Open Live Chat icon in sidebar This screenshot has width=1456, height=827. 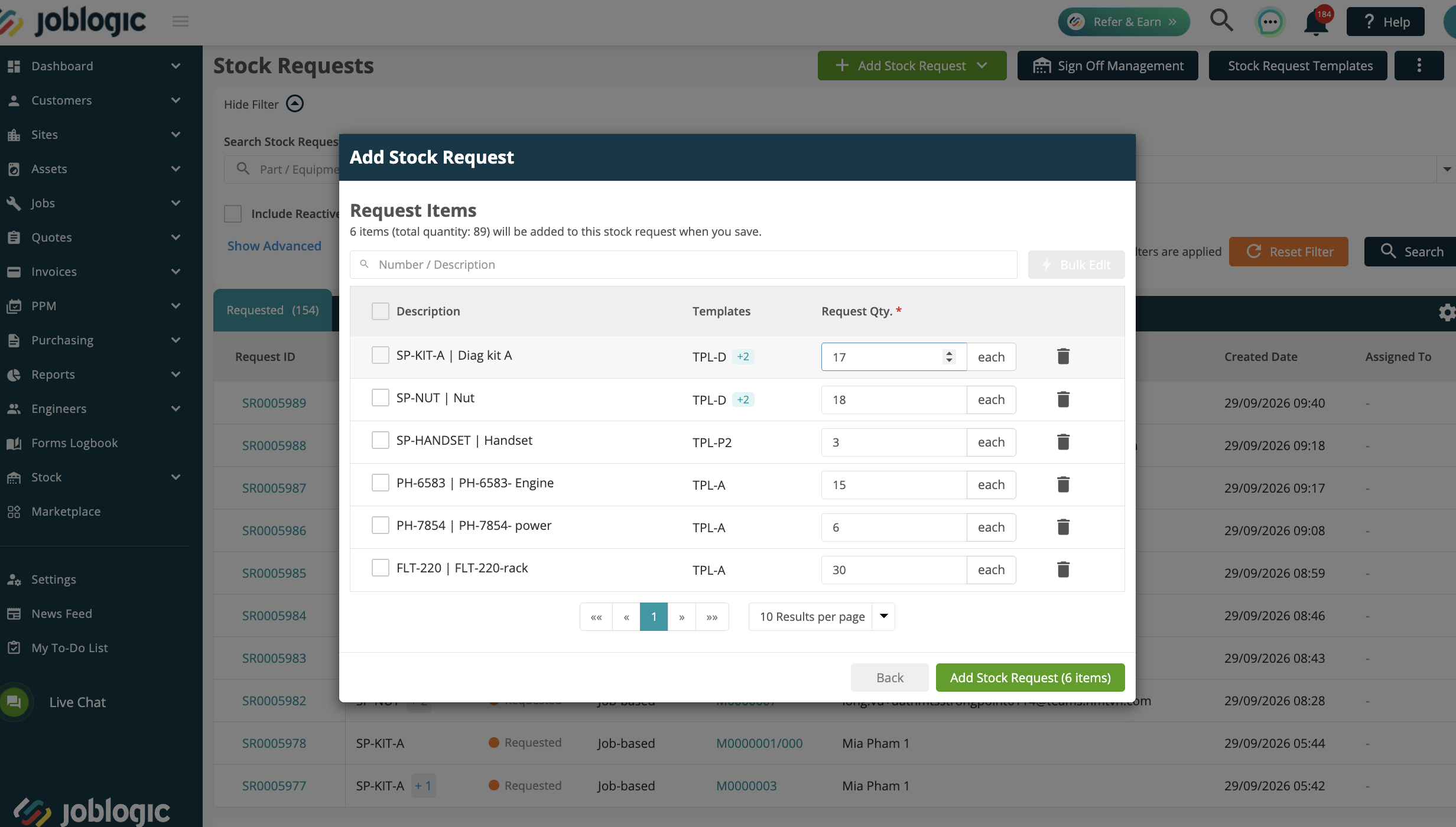(14, 702)
